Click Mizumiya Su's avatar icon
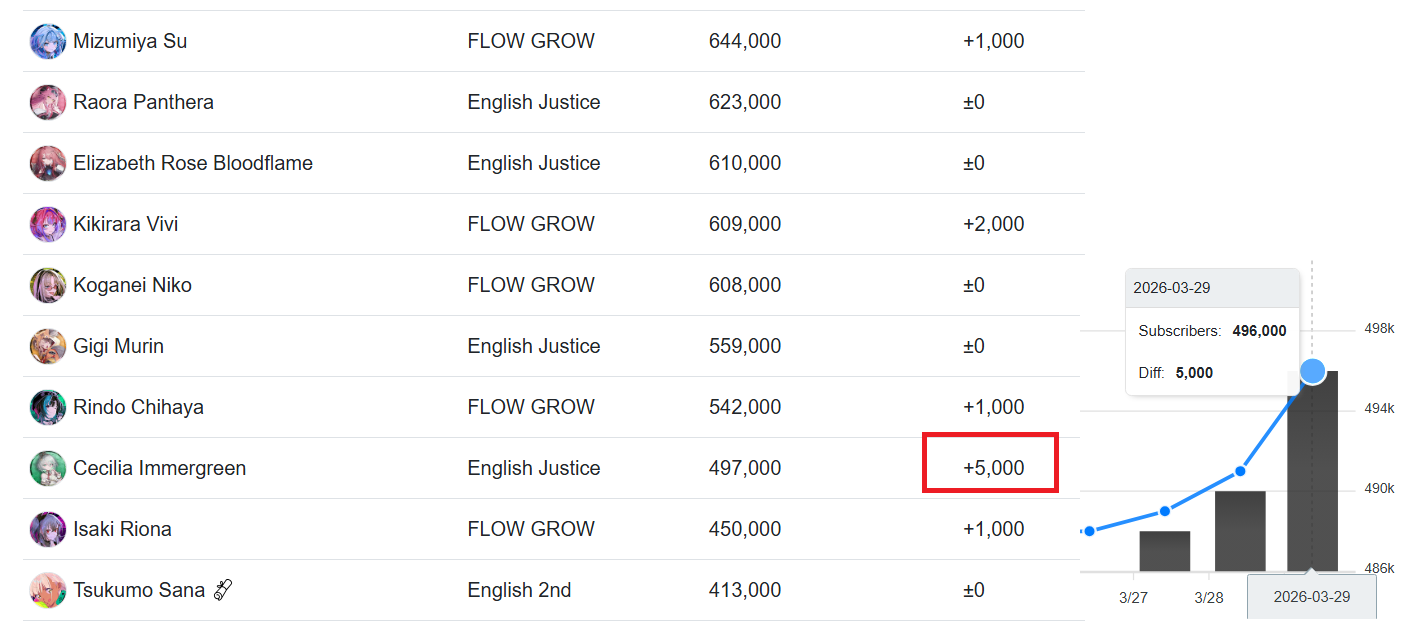Viewport: 1407px width, 627px height. pos(48,42)
